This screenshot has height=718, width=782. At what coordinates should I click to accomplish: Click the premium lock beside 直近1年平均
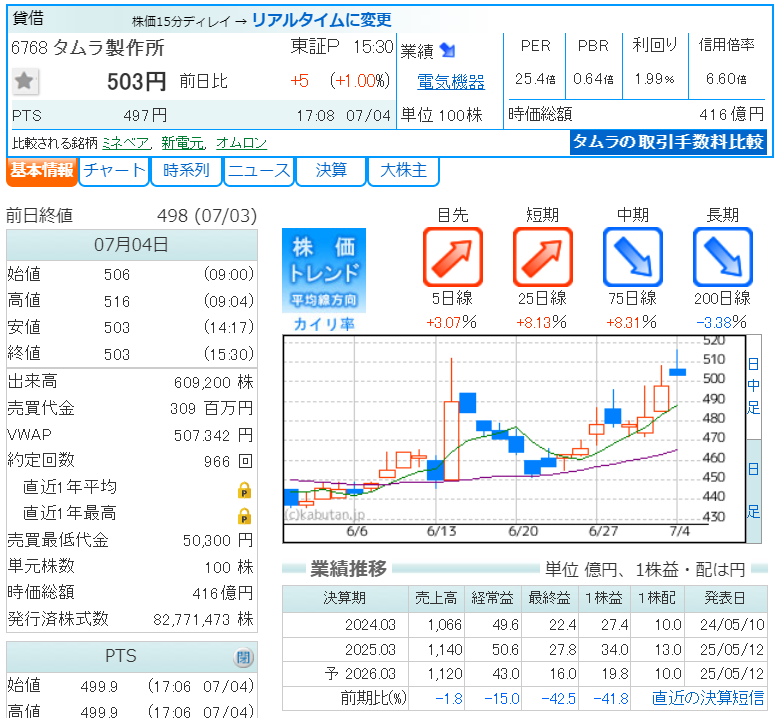pyautogui.click(x=244, y=490)
